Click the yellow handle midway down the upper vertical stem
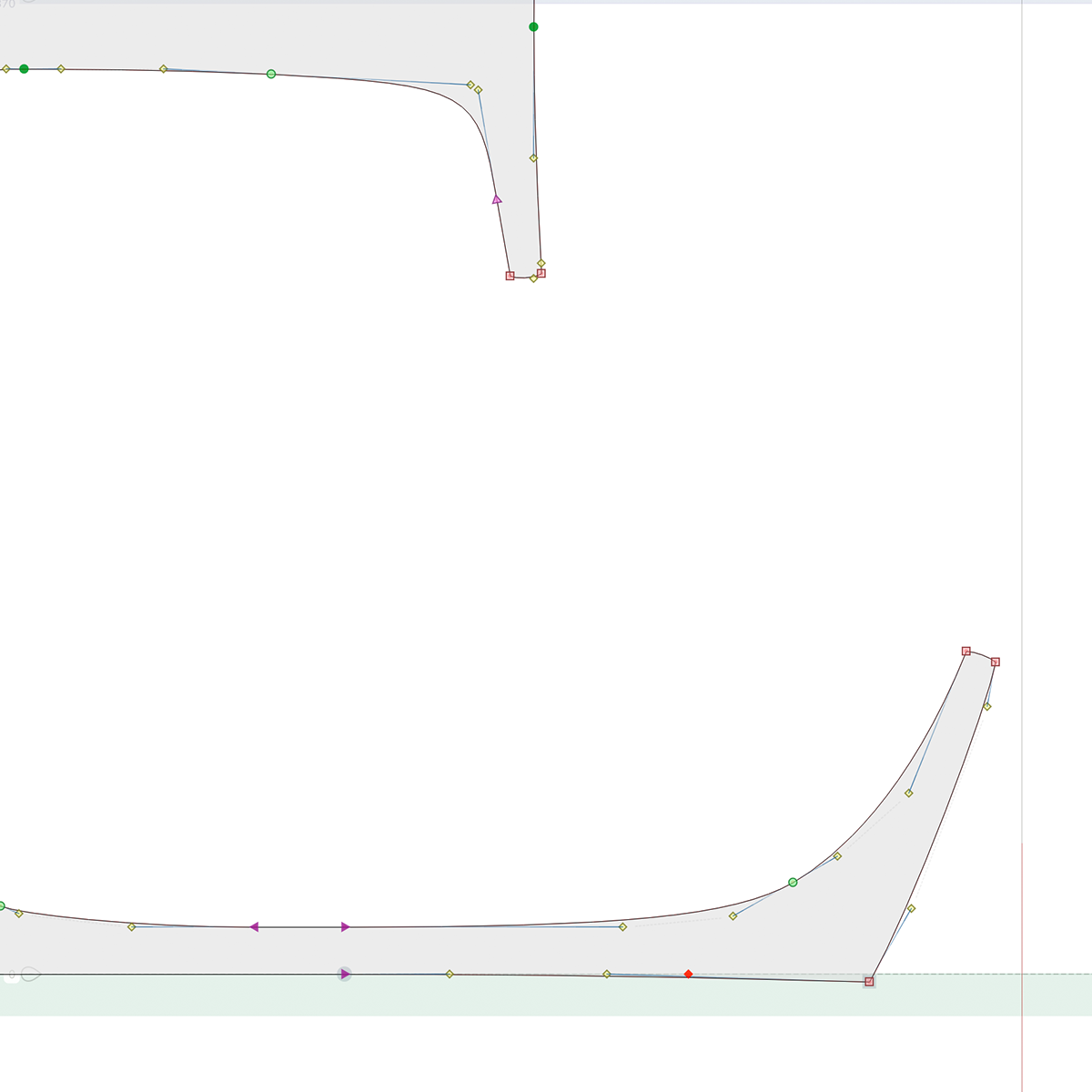 [533, 158]
